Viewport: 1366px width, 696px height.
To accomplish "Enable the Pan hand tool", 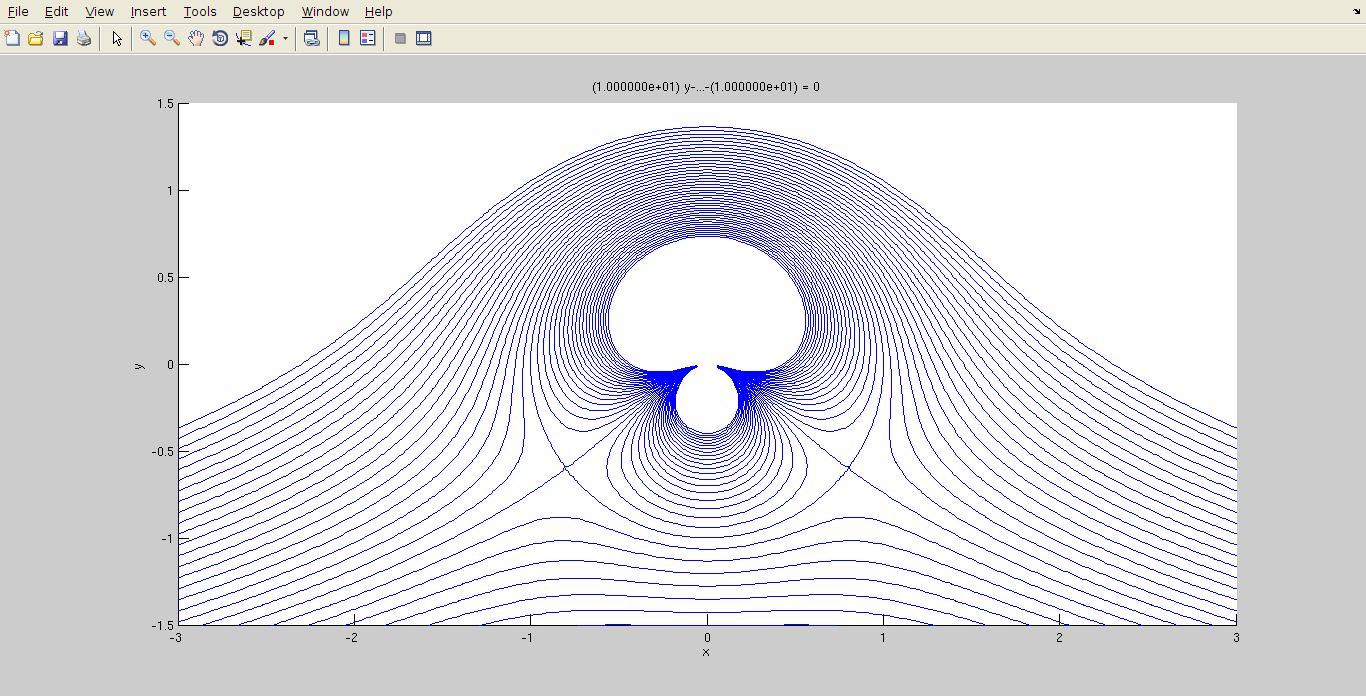I will click(196, 39).
